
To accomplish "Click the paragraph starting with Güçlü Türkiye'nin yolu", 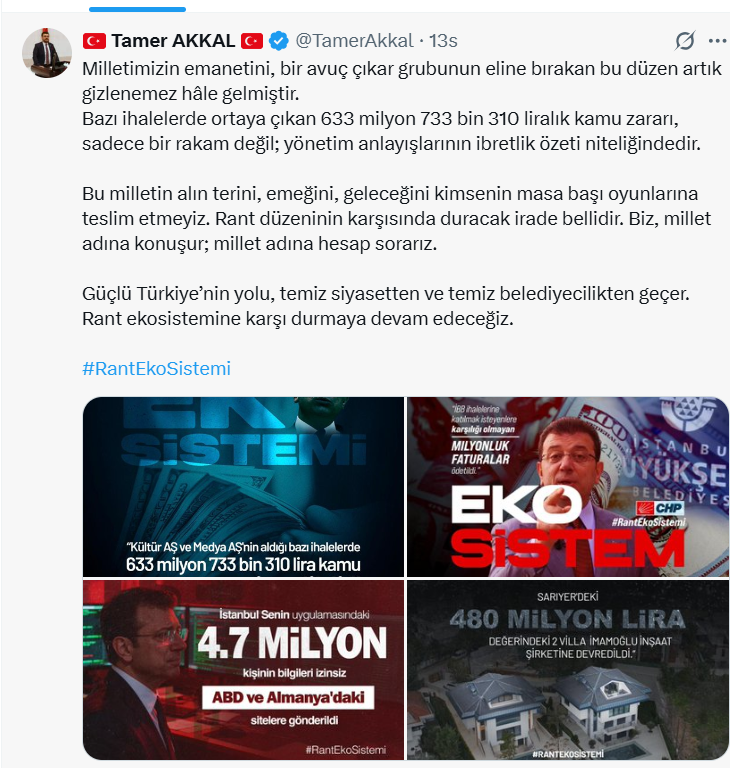I will tap(386, 306).
